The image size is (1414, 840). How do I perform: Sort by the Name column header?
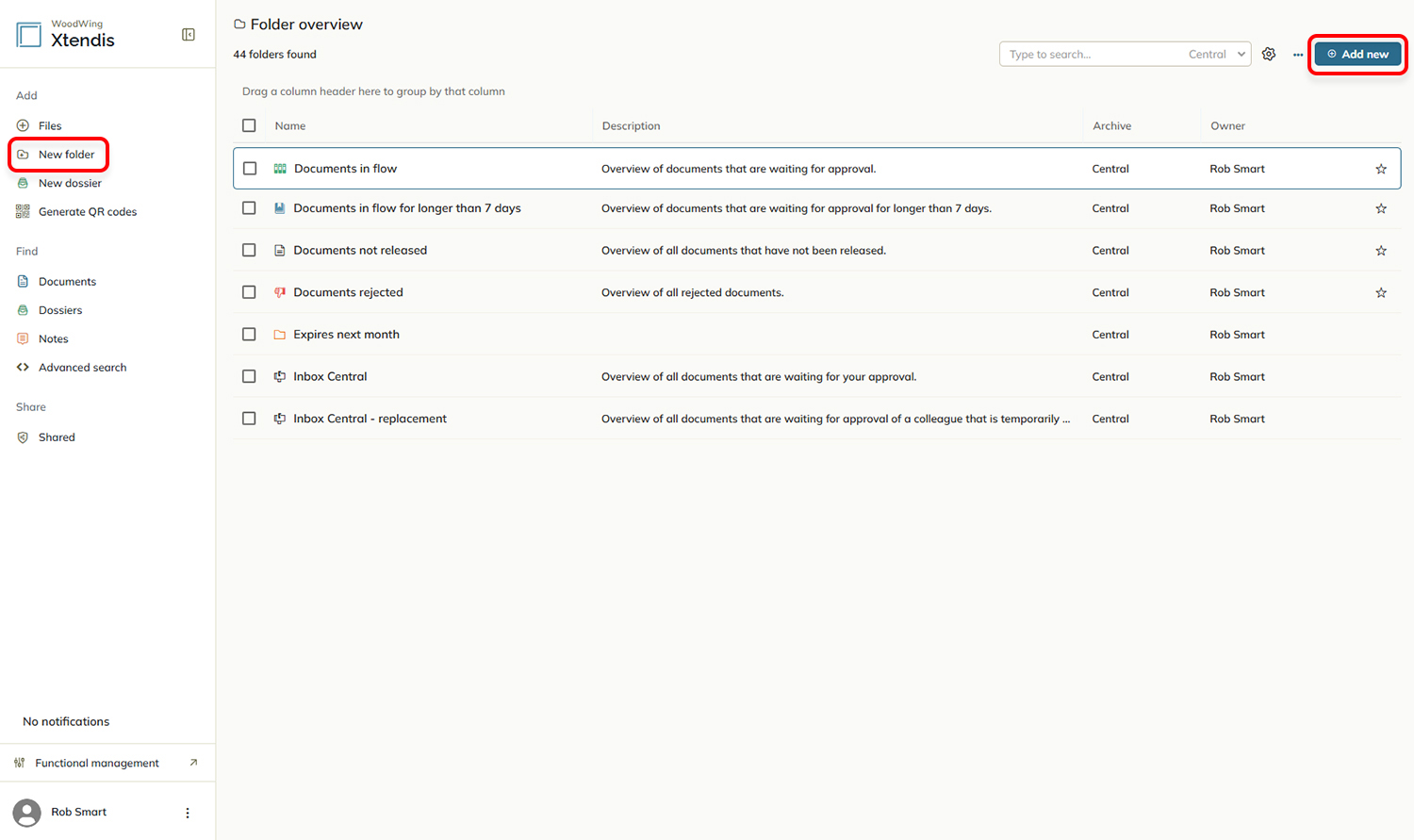point(290,125)
